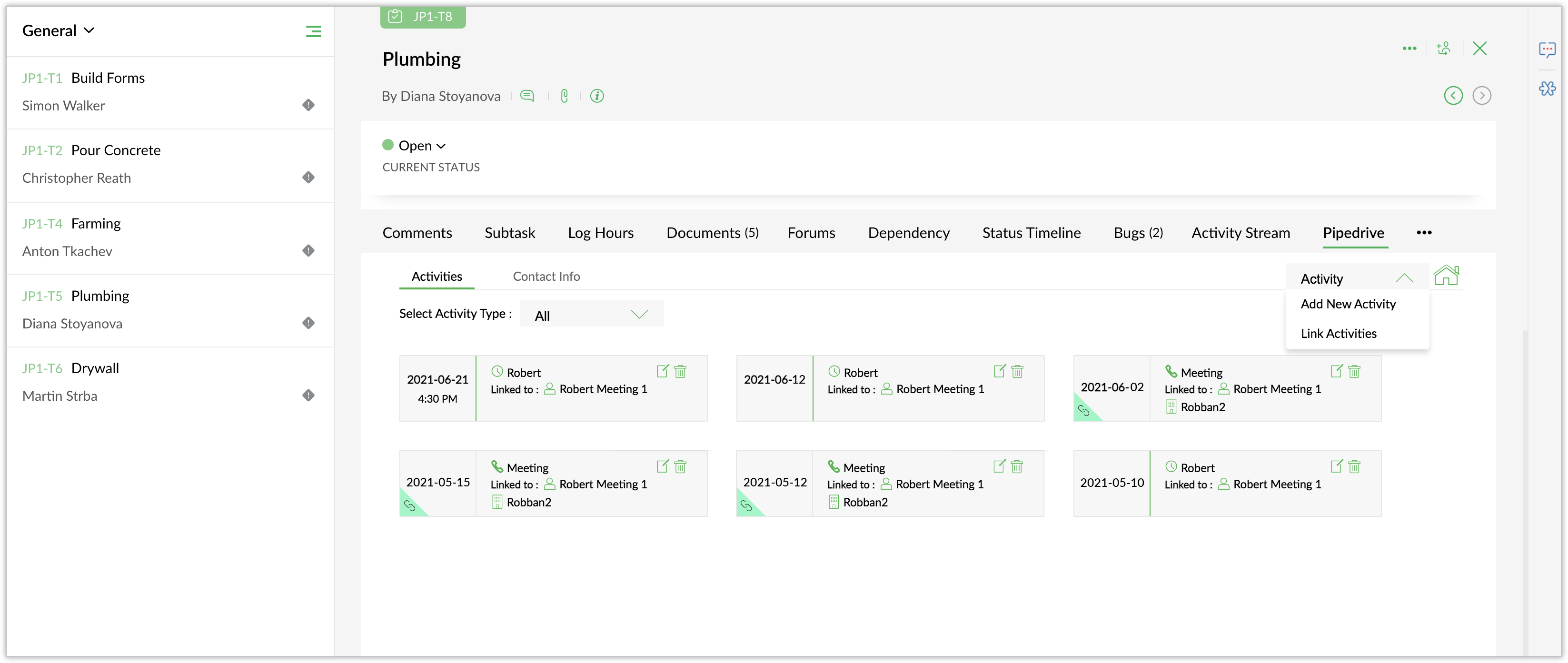Open Select Activity Type combo box
Screen dimensions: 1568x663
[591, 315]
